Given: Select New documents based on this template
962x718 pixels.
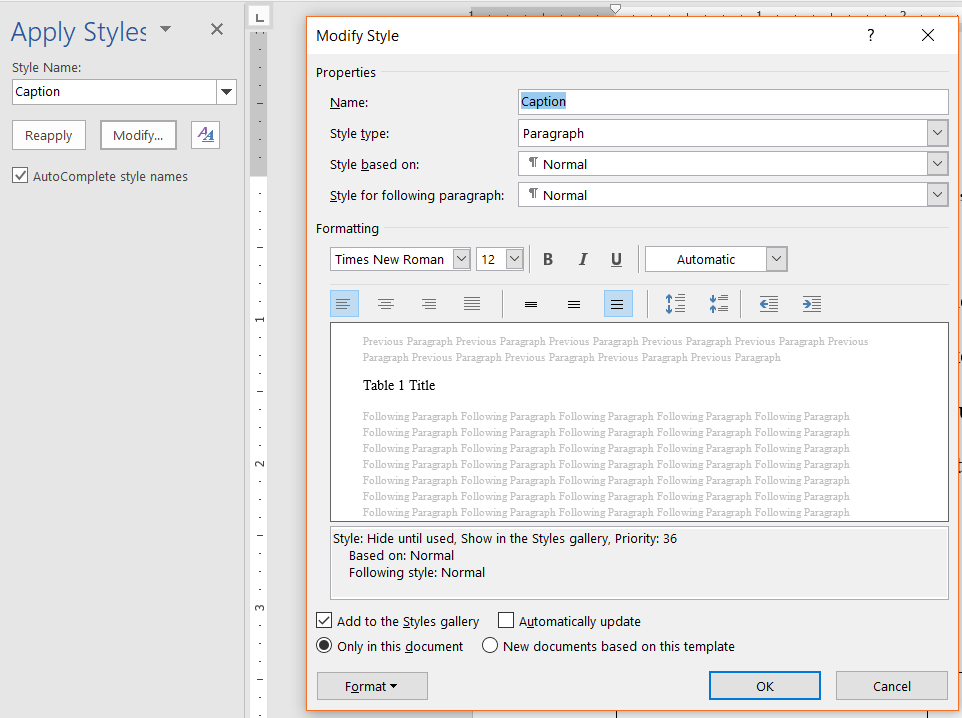Looking at the screenshot, I should tap(490, 646).
